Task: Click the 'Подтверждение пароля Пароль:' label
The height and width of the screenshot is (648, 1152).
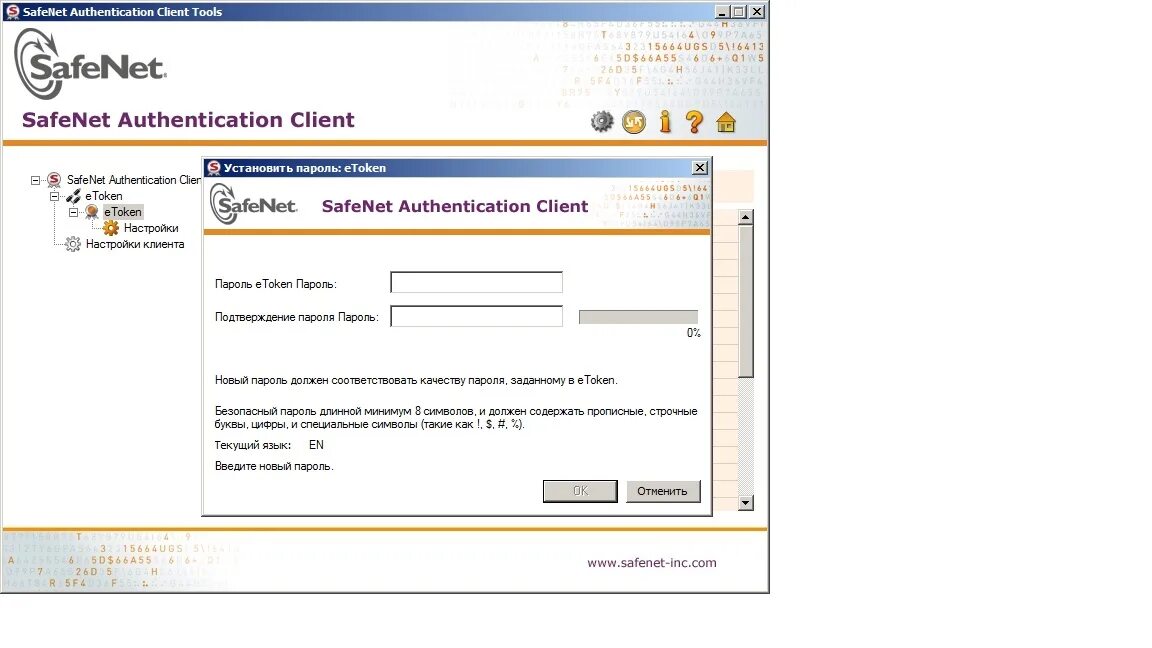Action: point(297,317)
